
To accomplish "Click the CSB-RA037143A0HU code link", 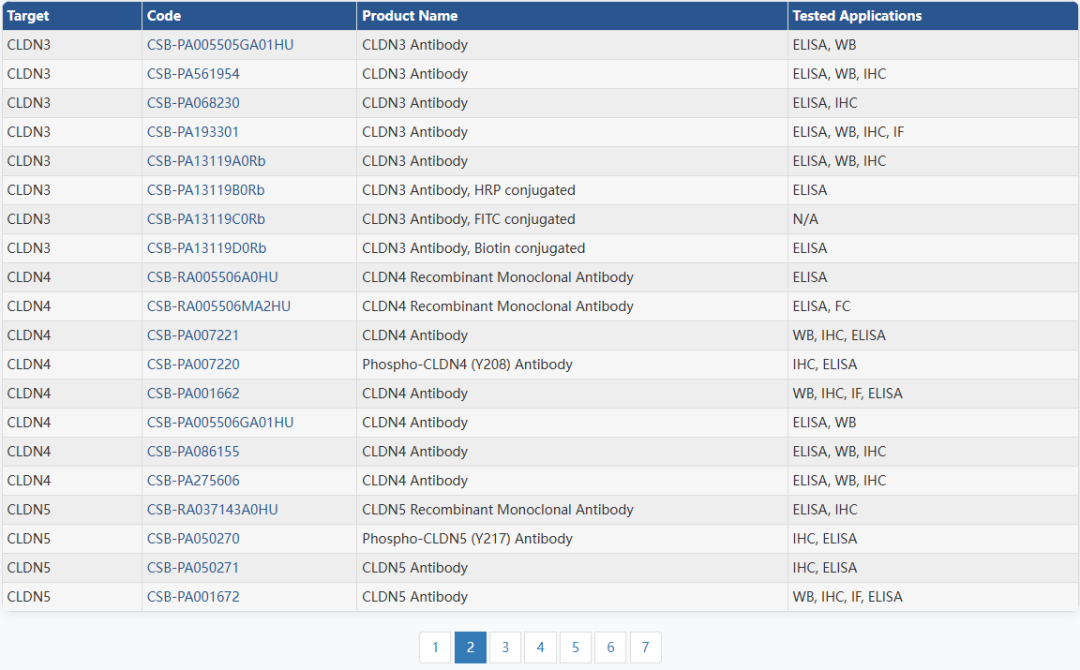I will (212, 509).
